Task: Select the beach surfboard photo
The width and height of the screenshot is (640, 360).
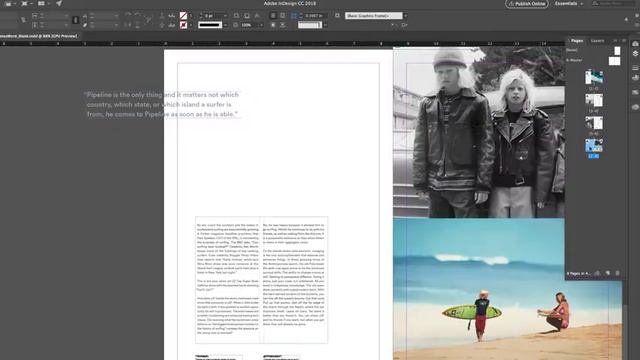Action: 507,289
